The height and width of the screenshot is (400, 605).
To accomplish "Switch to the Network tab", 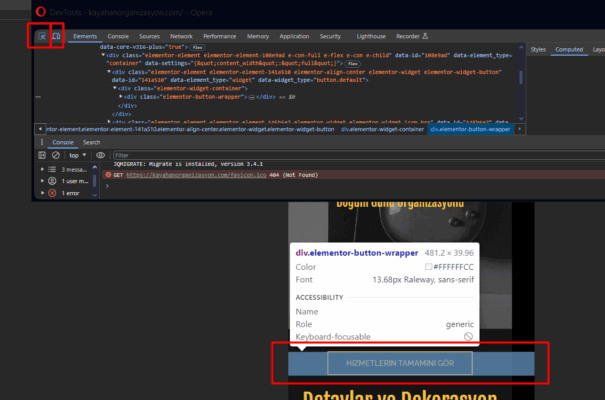I will point(181,36).
